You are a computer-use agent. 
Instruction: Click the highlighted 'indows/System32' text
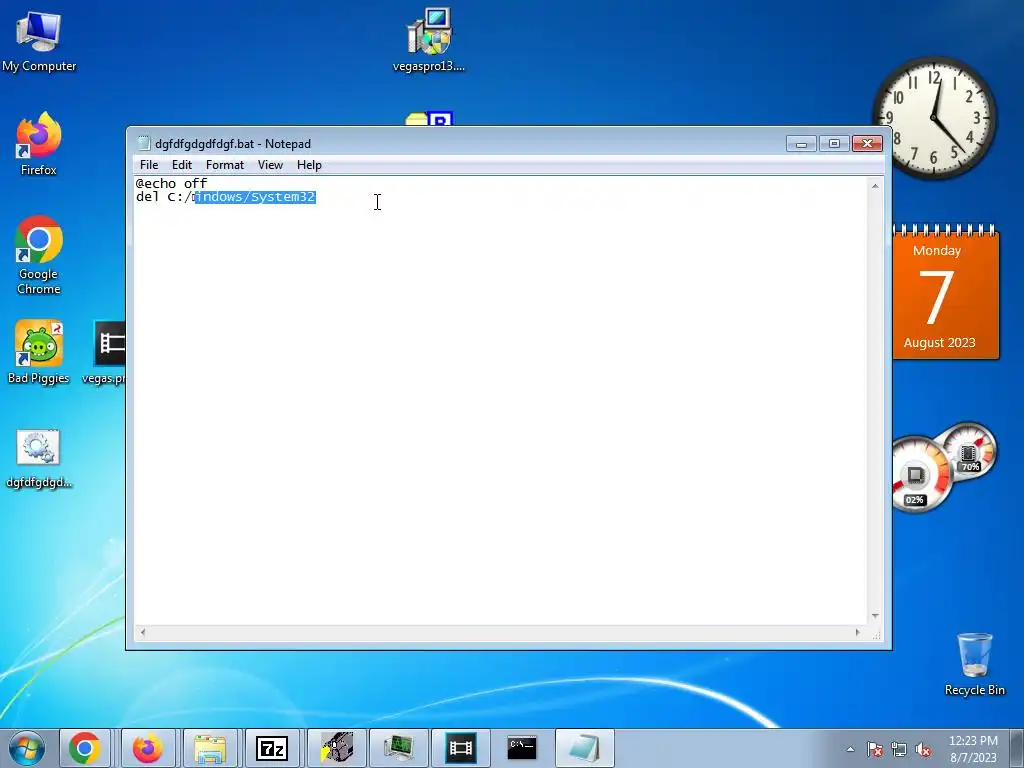click(x=255, y=197)
